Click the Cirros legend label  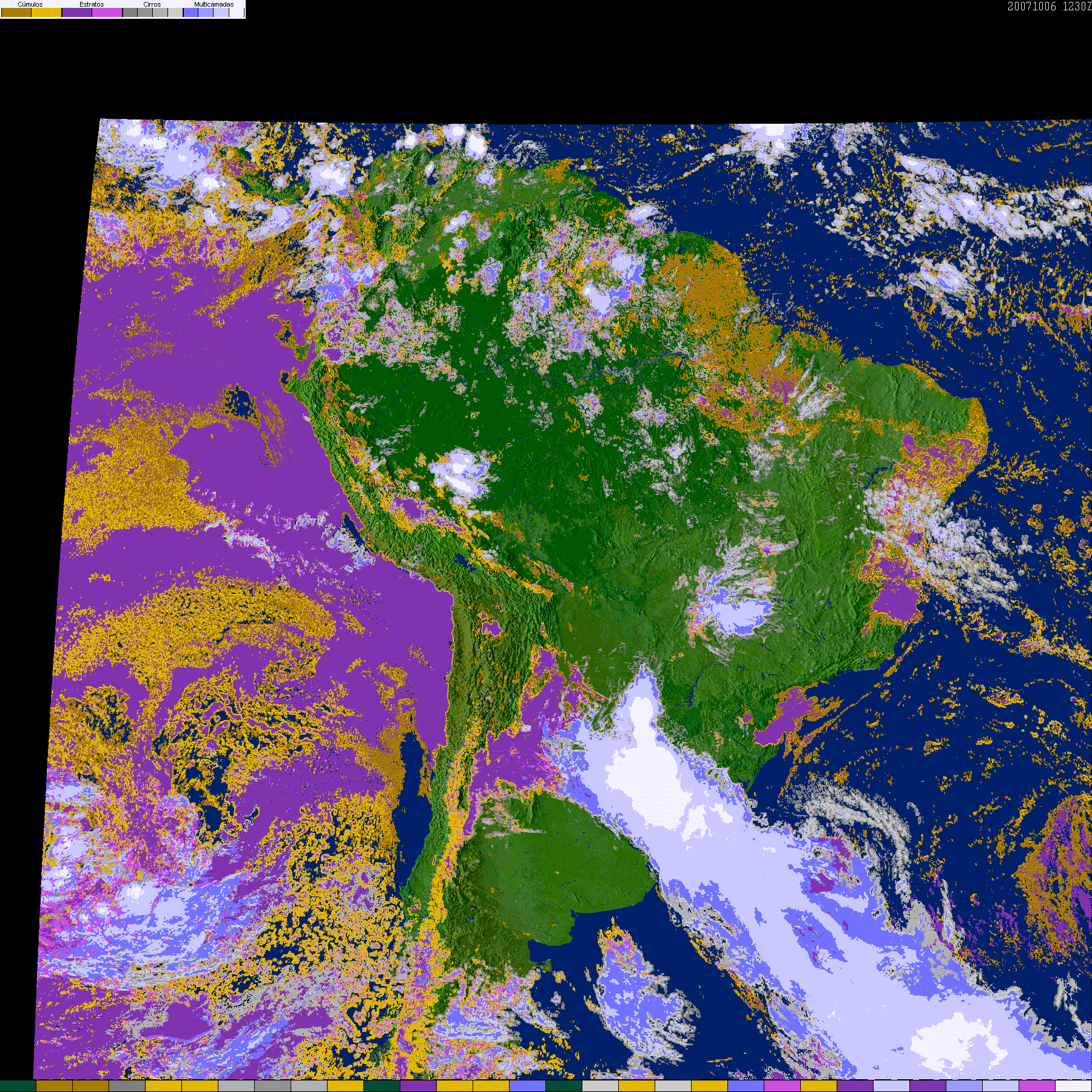(x=152, y=4)
